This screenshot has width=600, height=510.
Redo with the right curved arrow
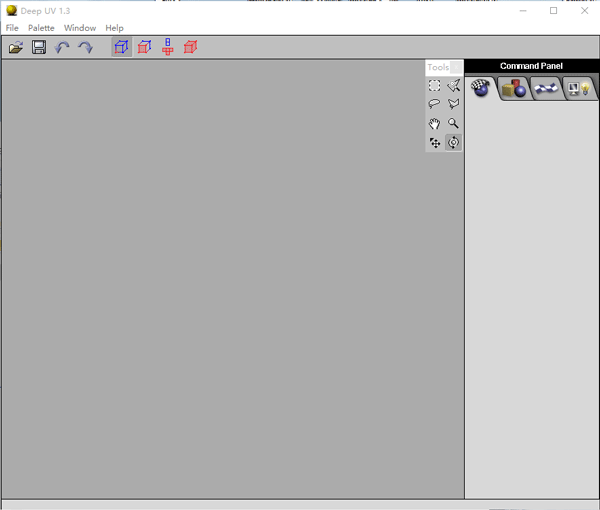pos(85,47)
